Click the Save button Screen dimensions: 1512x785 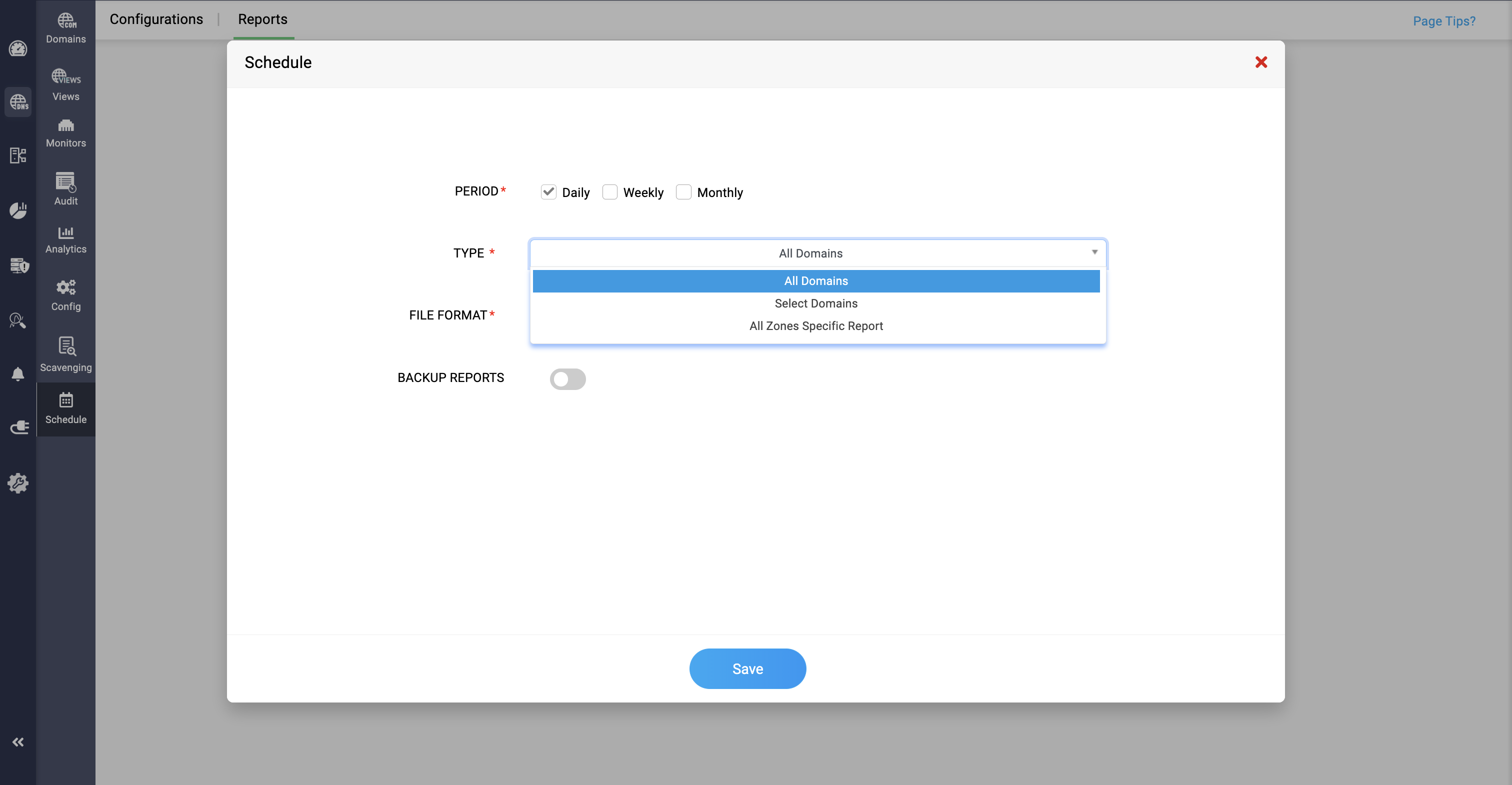coord(747,668)
